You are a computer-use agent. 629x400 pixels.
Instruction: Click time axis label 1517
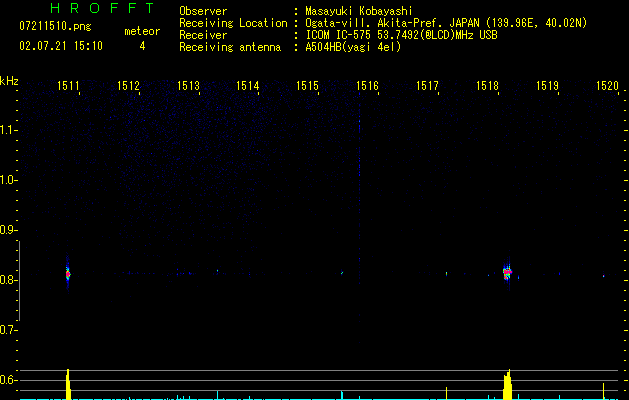pos(427,86)
